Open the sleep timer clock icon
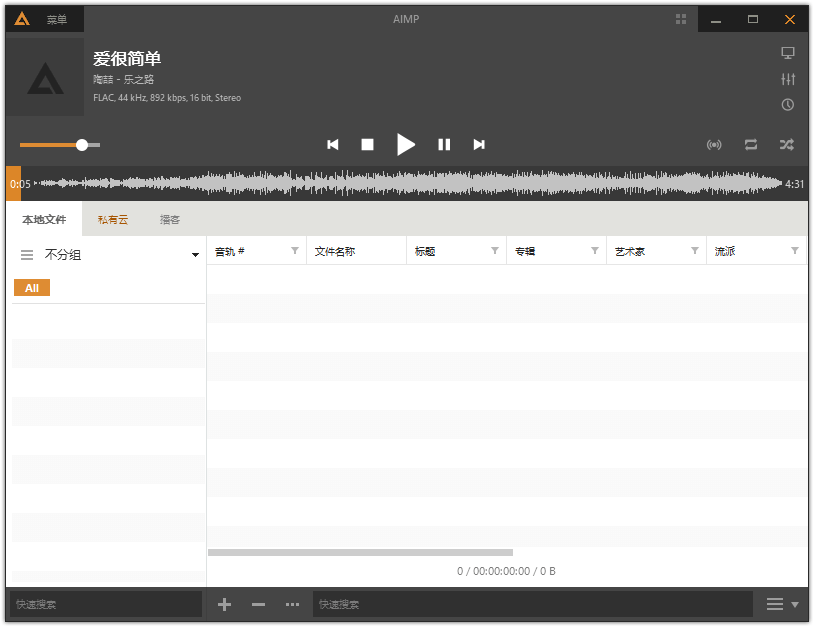Screen dimensions: 814x627 click(x=788, y=104)
